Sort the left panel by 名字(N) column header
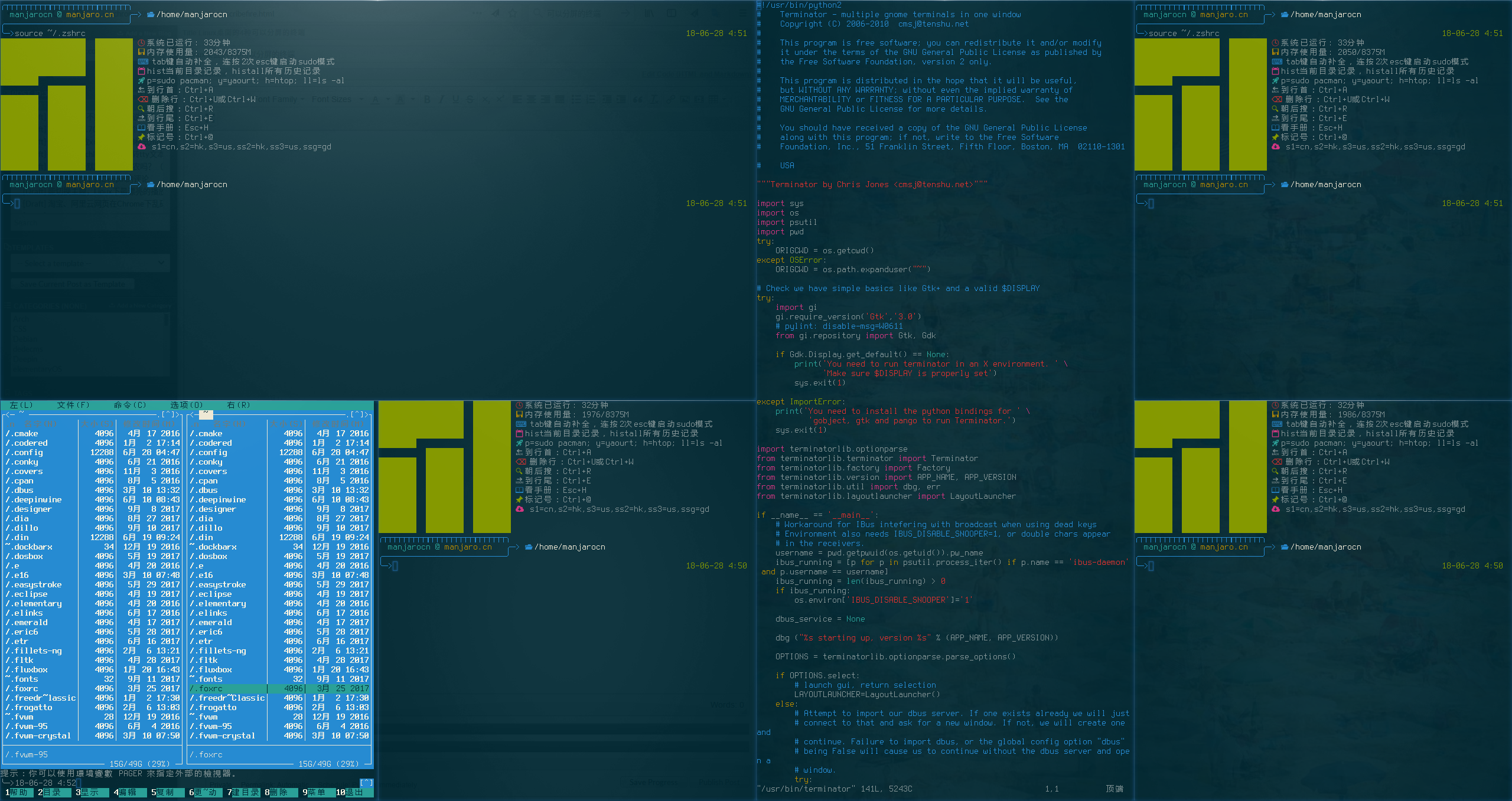The width and height of the screenshot is (1512, 801). (40, 424)
